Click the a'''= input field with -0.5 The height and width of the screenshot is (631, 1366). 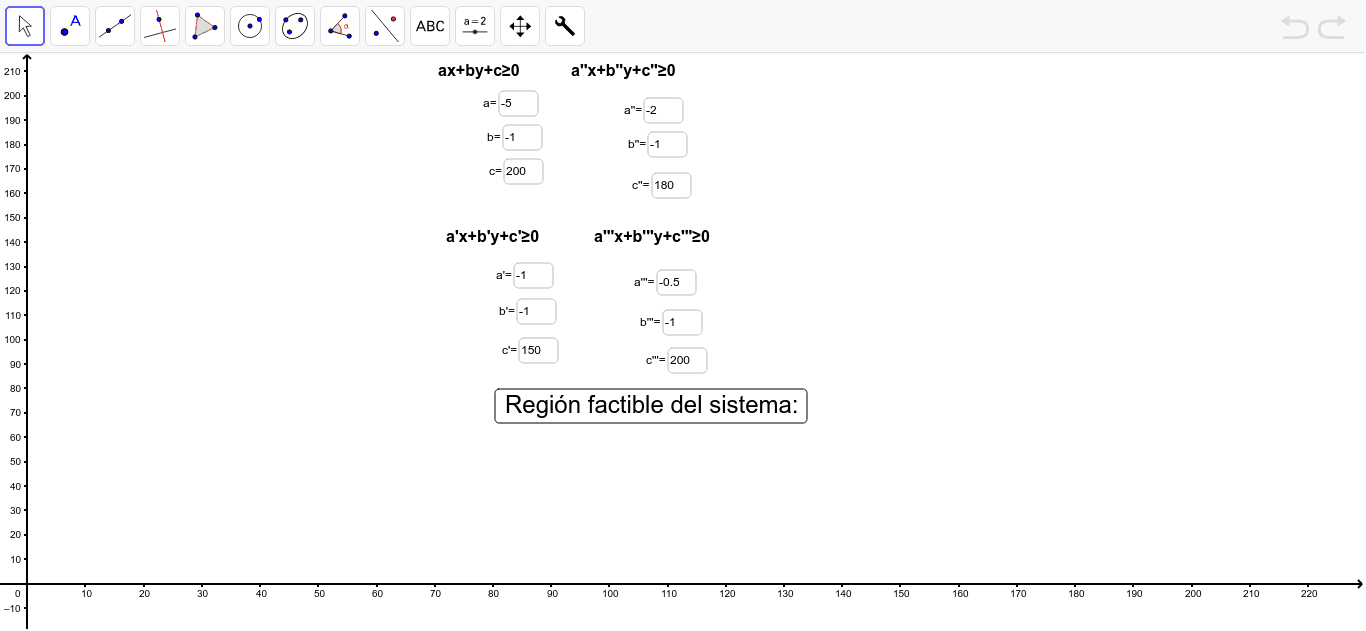tap(677, 282)
